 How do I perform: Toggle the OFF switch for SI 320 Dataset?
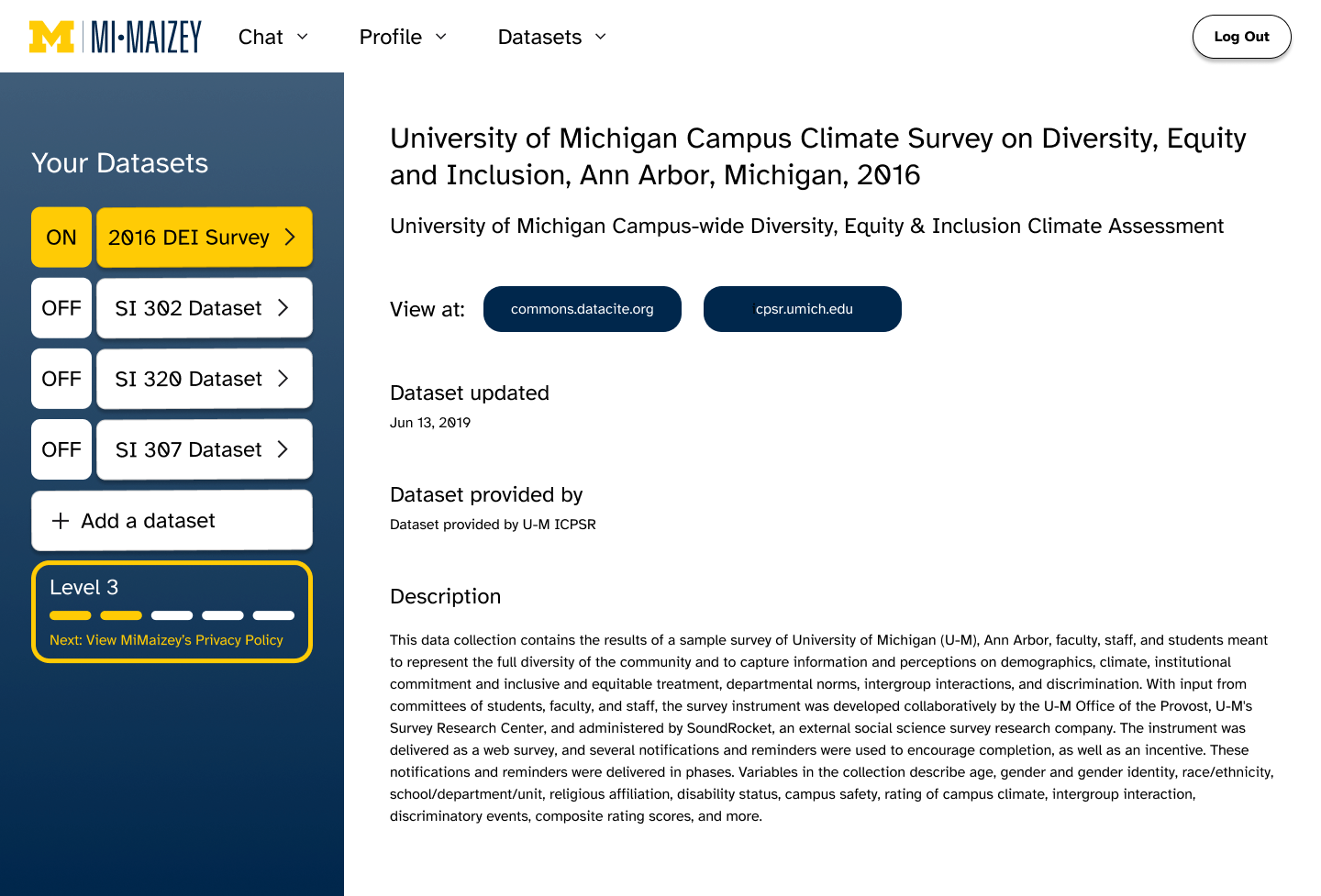tap(61, 379)
